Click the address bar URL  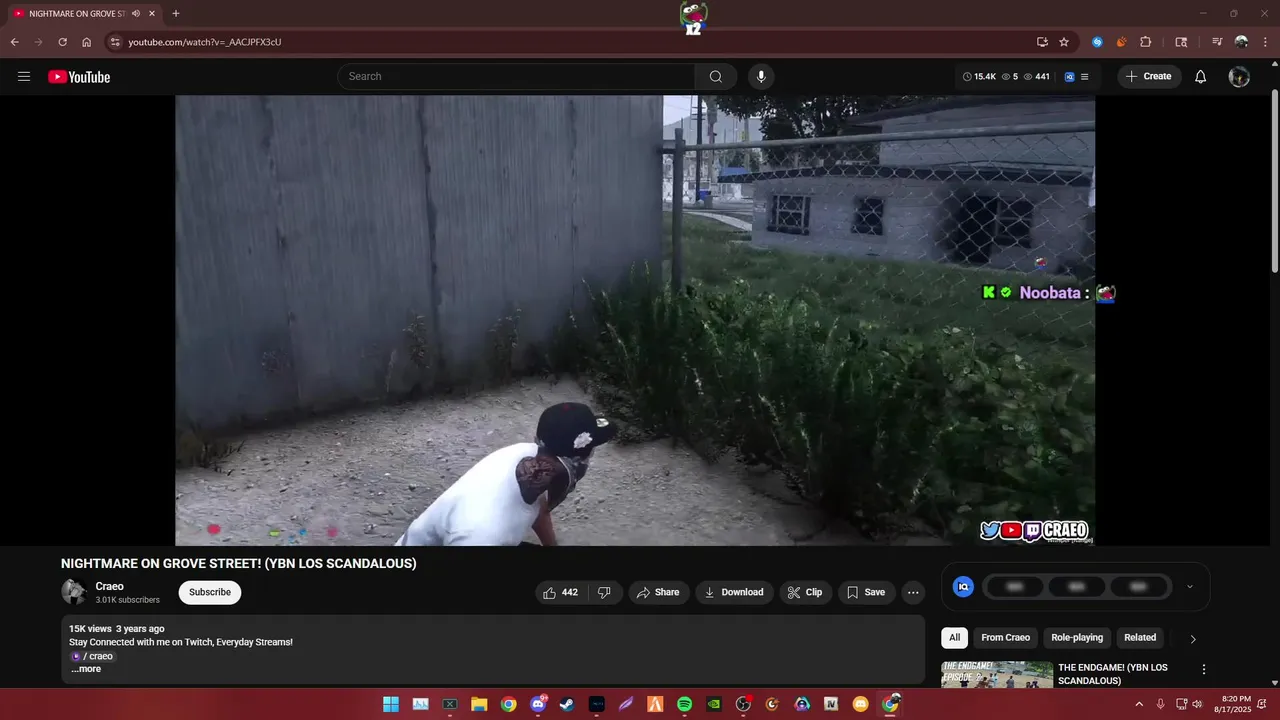(205, 42)
